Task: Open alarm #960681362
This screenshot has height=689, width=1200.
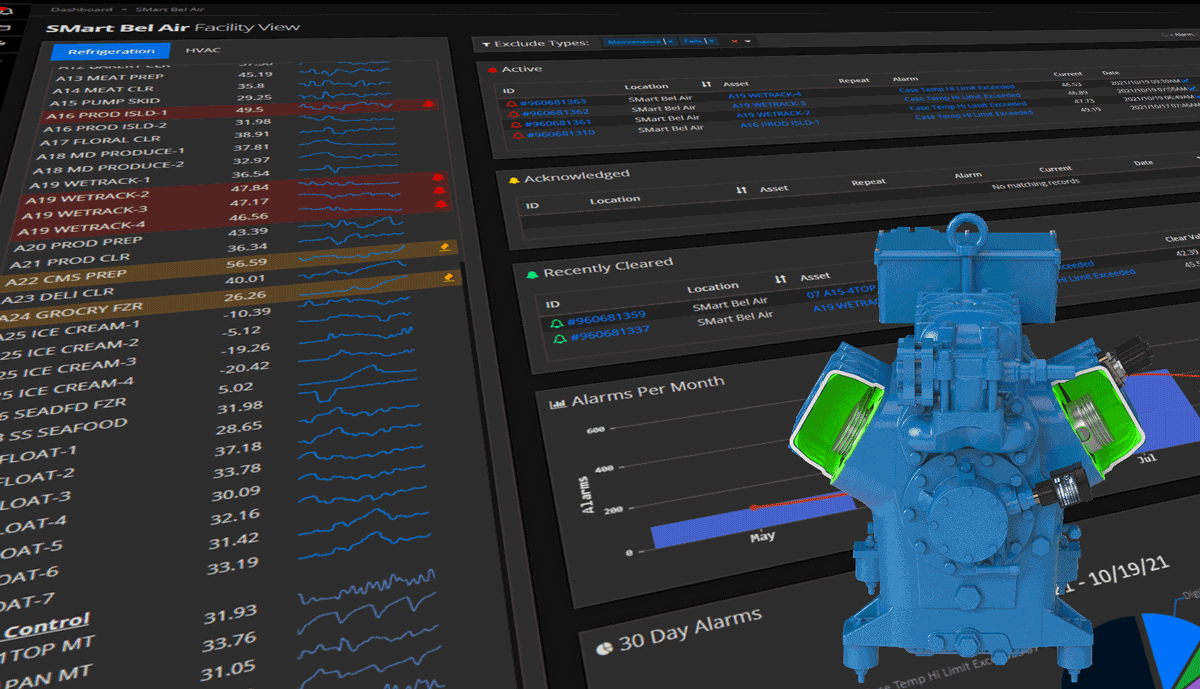Action: click(x=556, y=111)
